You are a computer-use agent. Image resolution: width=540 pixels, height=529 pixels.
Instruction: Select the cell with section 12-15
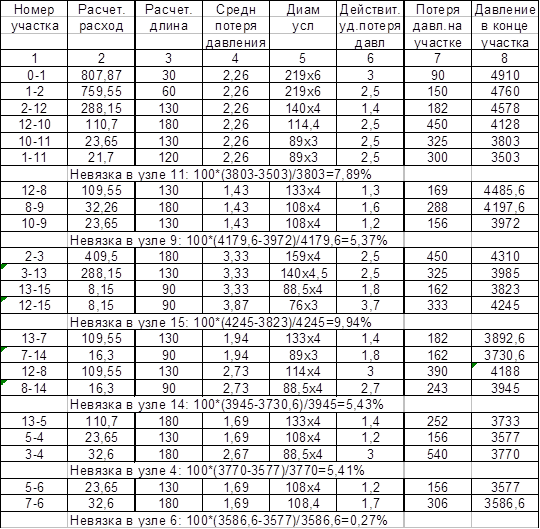pyautogui.click(x=34, y=305)
